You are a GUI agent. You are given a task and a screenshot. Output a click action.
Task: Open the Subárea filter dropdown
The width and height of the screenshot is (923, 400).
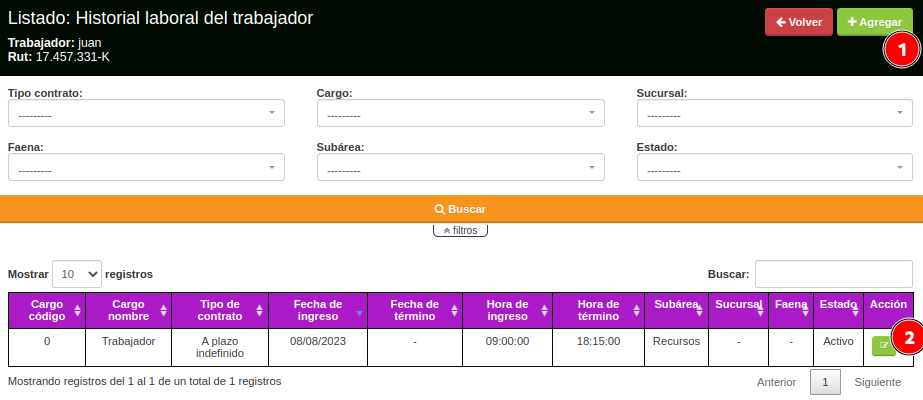click(460, 167)
